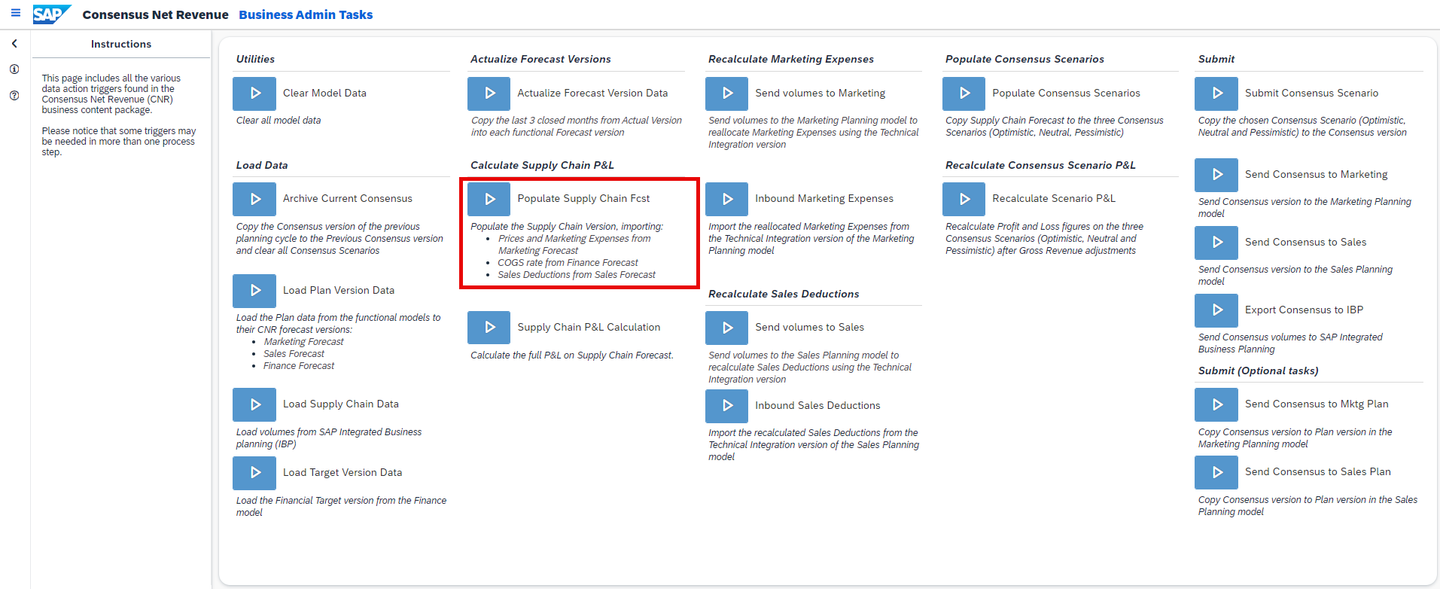
Task: Click the 'Finance Forecast' bullet item
Action: tap(299, 366)
